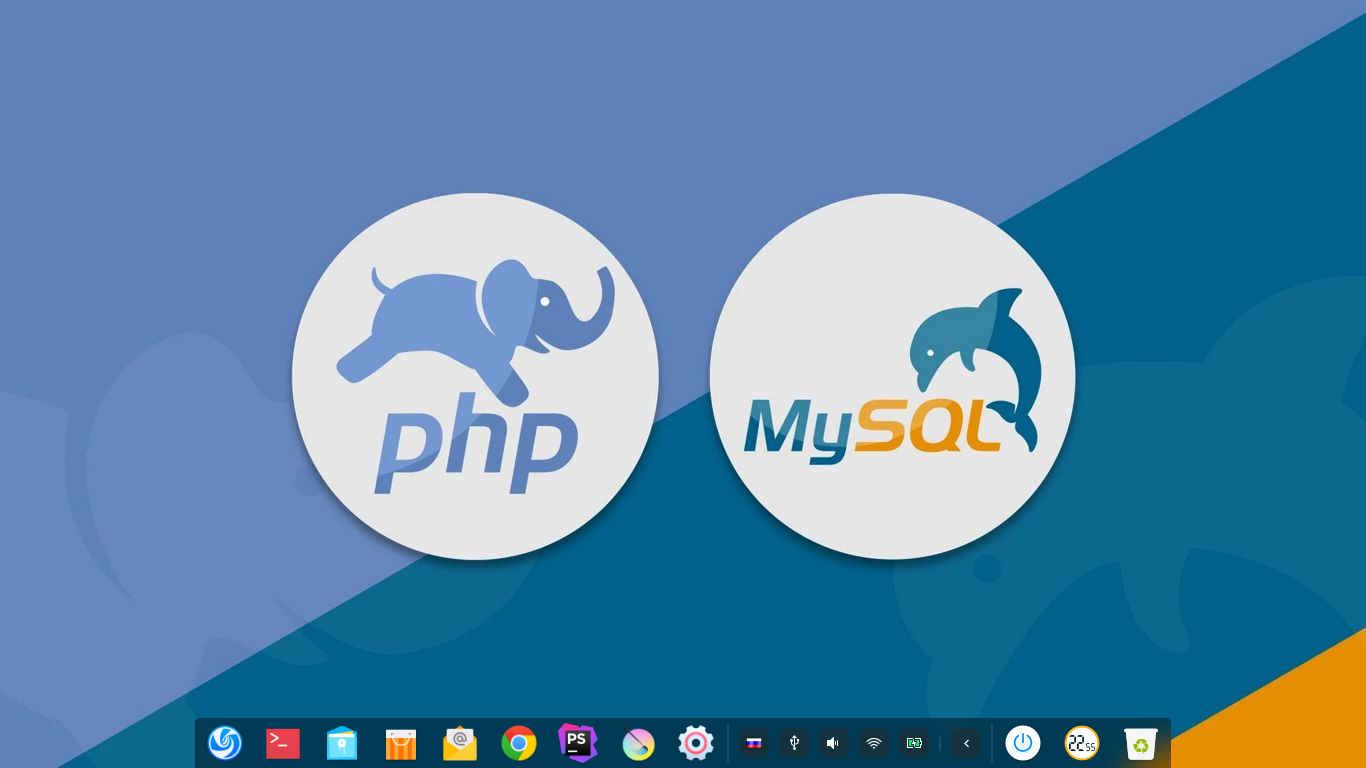This screenshot has height=768, width=1366.
Task: Open the Deepin launcher from the dock
Action: click(225, 743)
